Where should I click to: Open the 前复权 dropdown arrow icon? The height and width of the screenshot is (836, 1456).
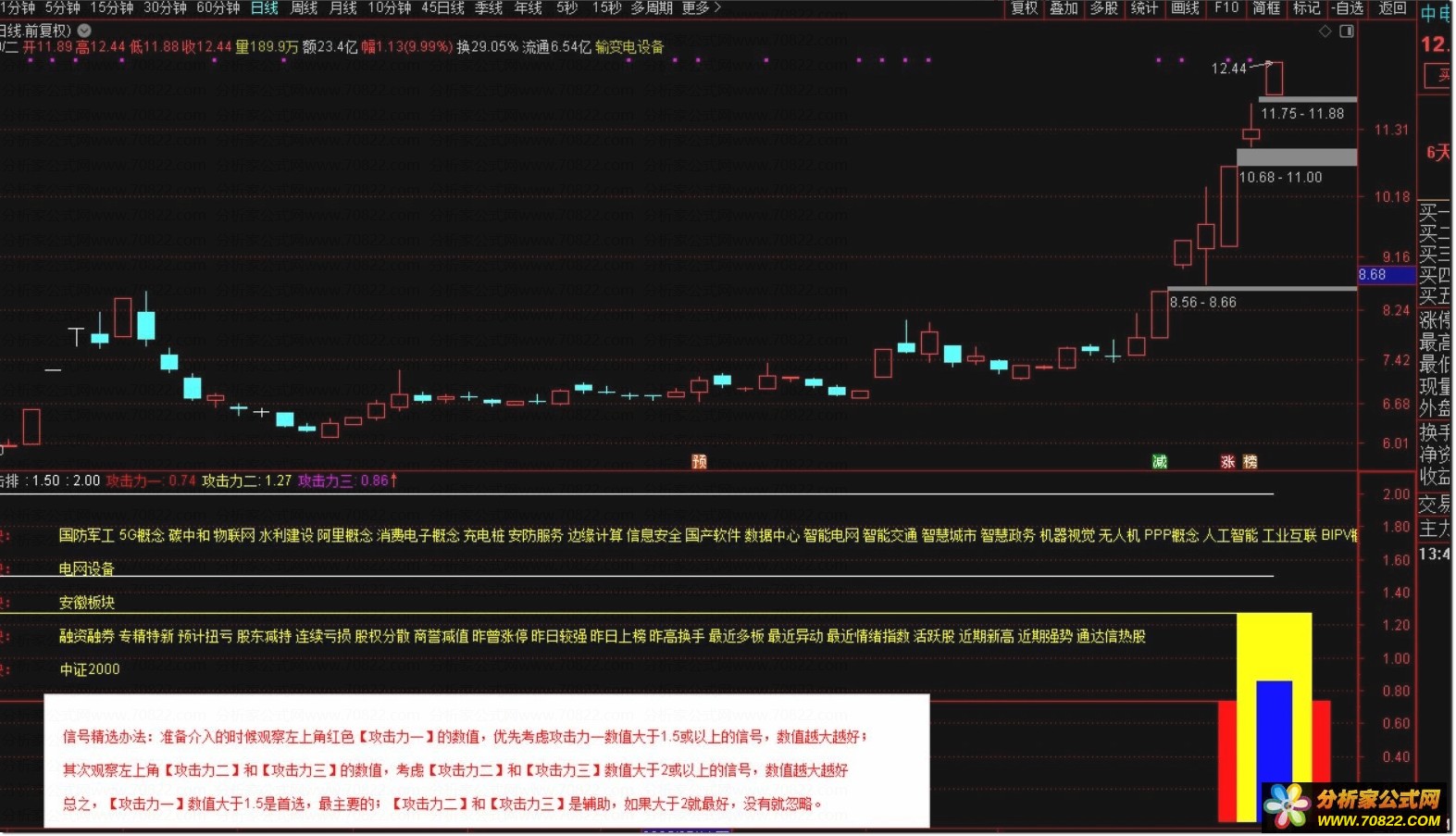(84, 31)
